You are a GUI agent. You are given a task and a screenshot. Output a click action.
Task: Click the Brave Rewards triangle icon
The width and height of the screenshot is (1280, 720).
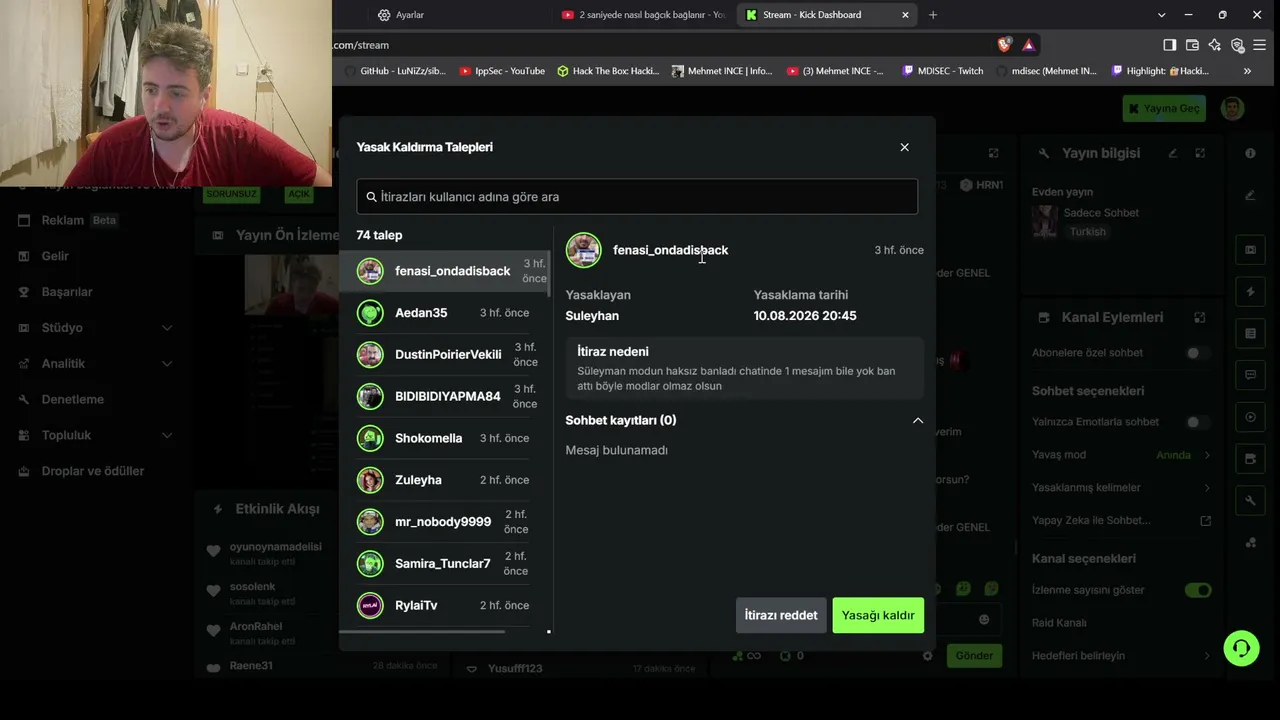(x=1028, y=45)
